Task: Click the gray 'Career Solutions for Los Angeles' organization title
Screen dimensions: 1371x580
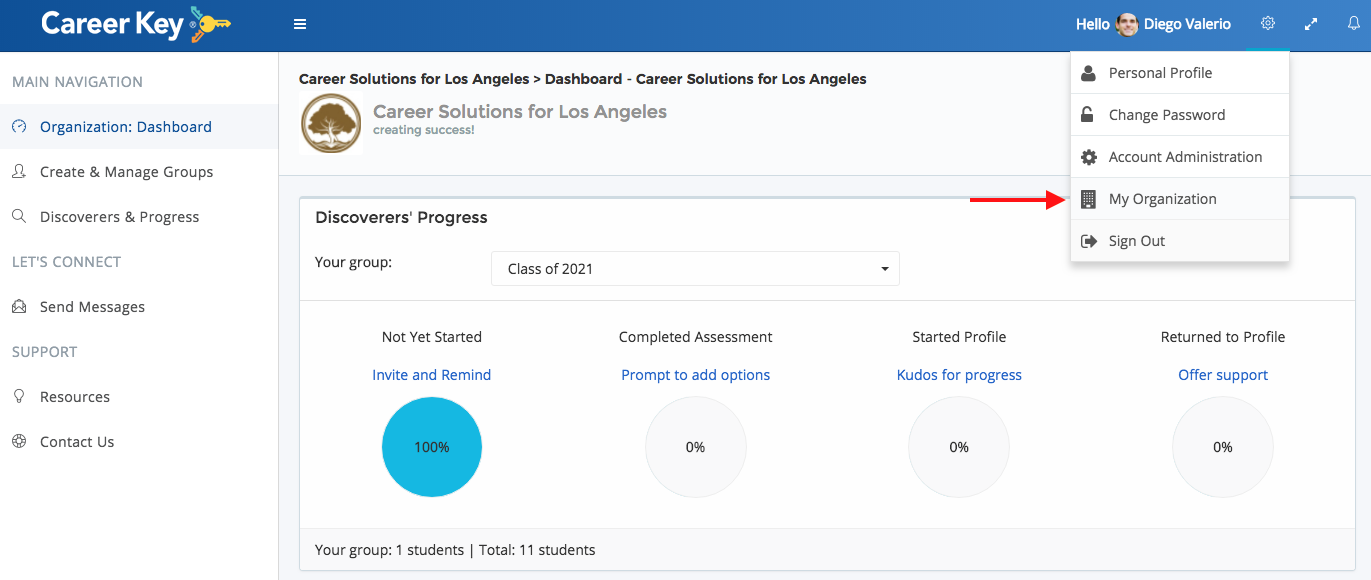Action: click(520, 111)
